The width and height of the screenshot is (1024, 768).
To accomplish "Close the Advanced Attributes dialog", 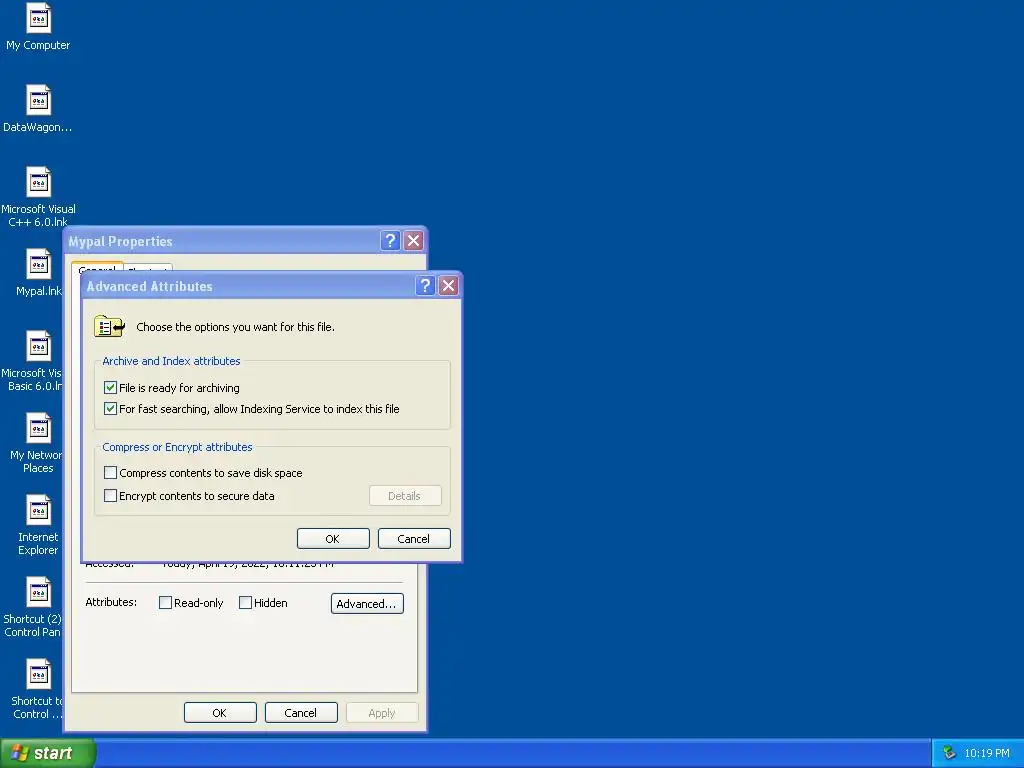I will click(448, 285).
